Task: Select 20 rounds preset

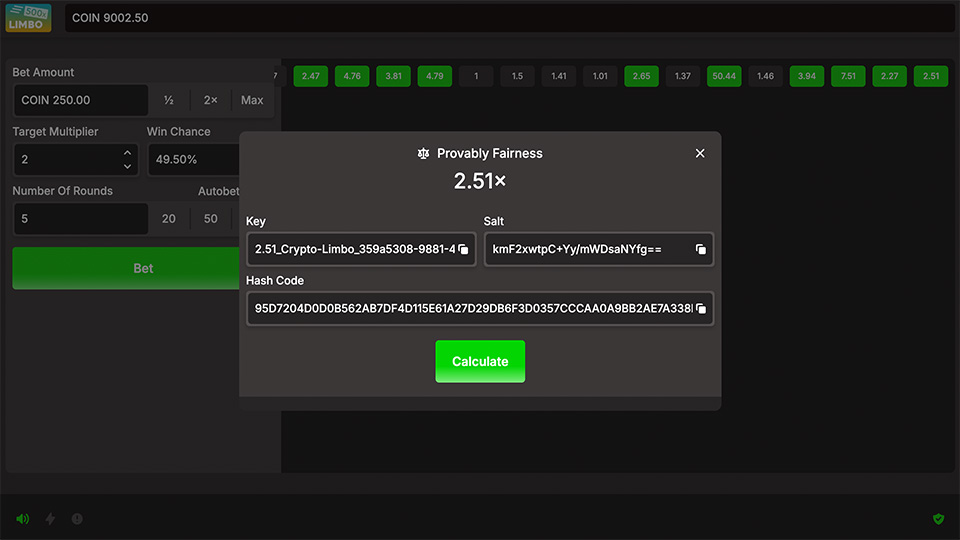Action: (169, 219)
